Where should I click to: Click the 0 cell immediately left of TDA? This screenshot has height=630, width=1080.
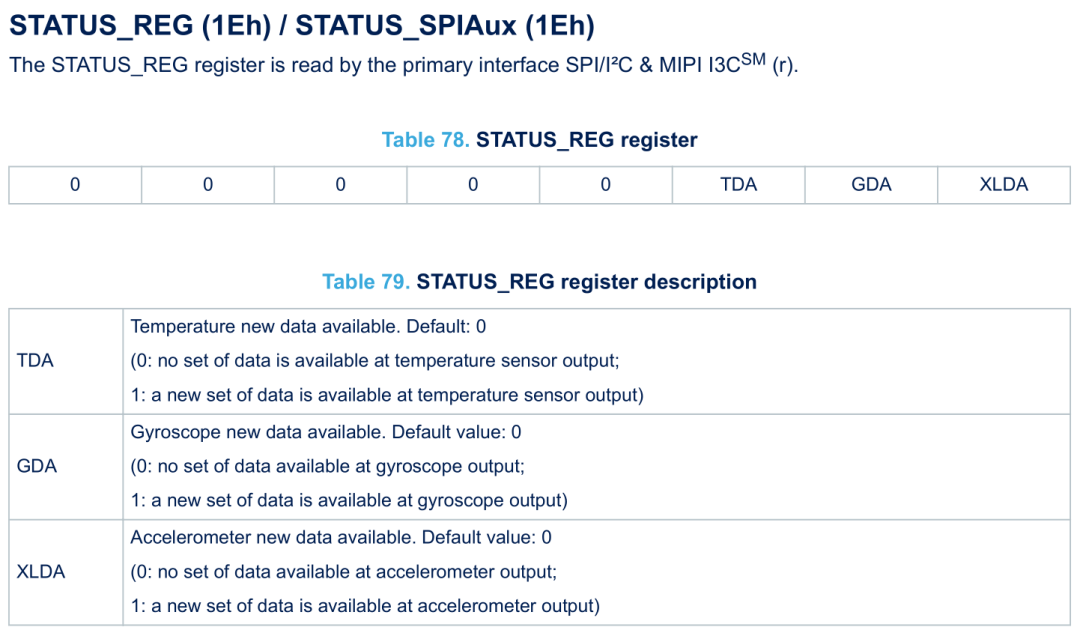pyautogui.click(x=605, y=185)
